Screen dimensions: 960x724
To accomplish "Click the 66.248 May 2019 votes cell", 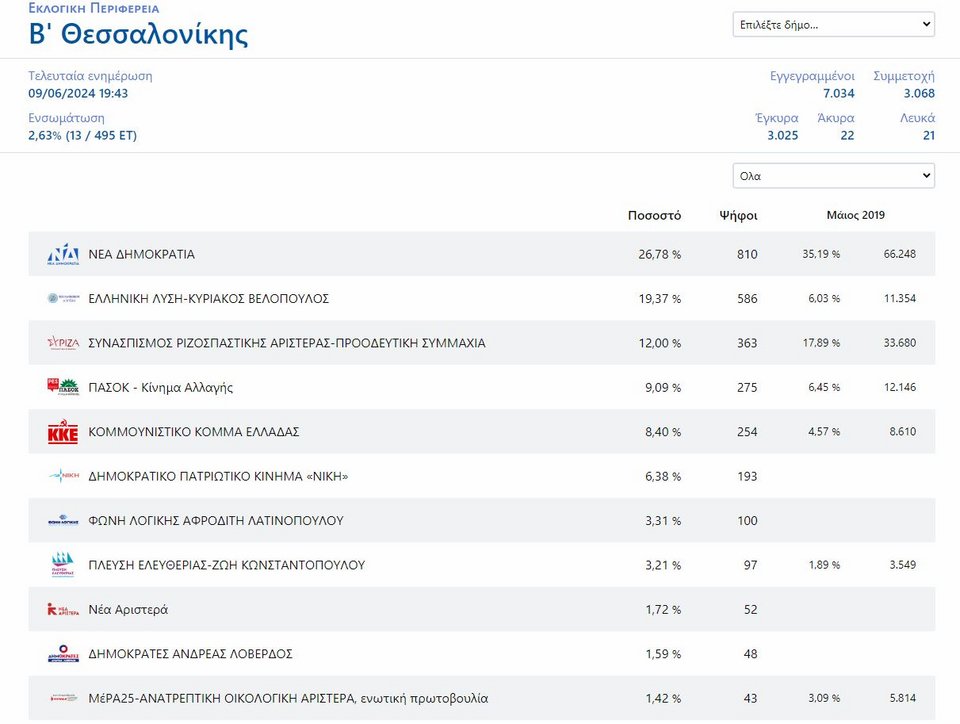I will click(x=899, y=253).
